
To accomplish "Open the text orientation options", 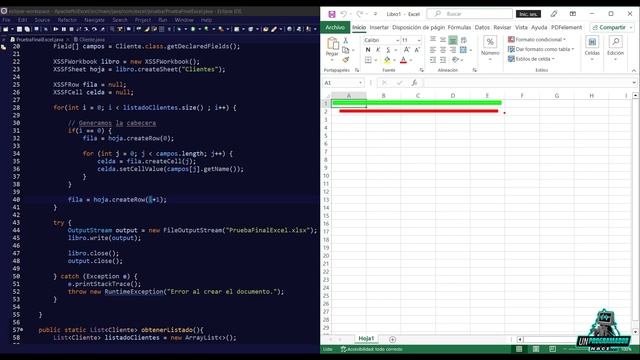I will [456, 60].
